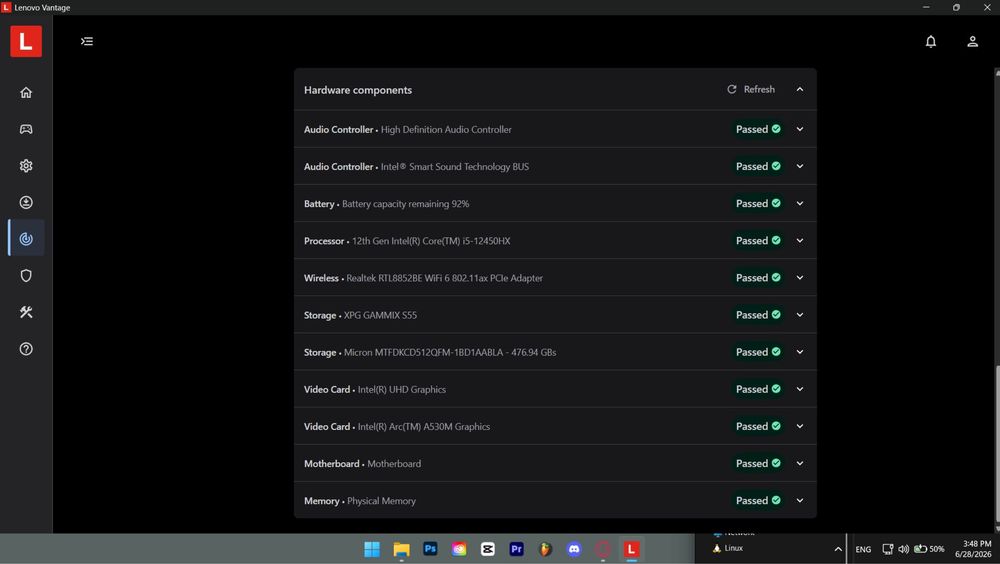Open the clock showing 3:48 PM
This screenshot has width=1000, height=564.
point(973,549)
